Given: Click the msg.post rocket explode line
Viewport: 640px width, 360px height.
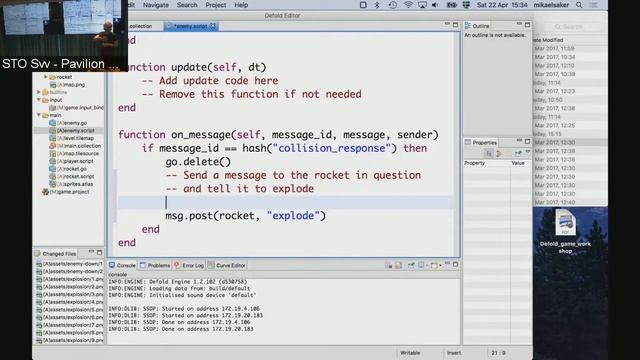Looking at the screenshot, I should click(x=245, y=216).
